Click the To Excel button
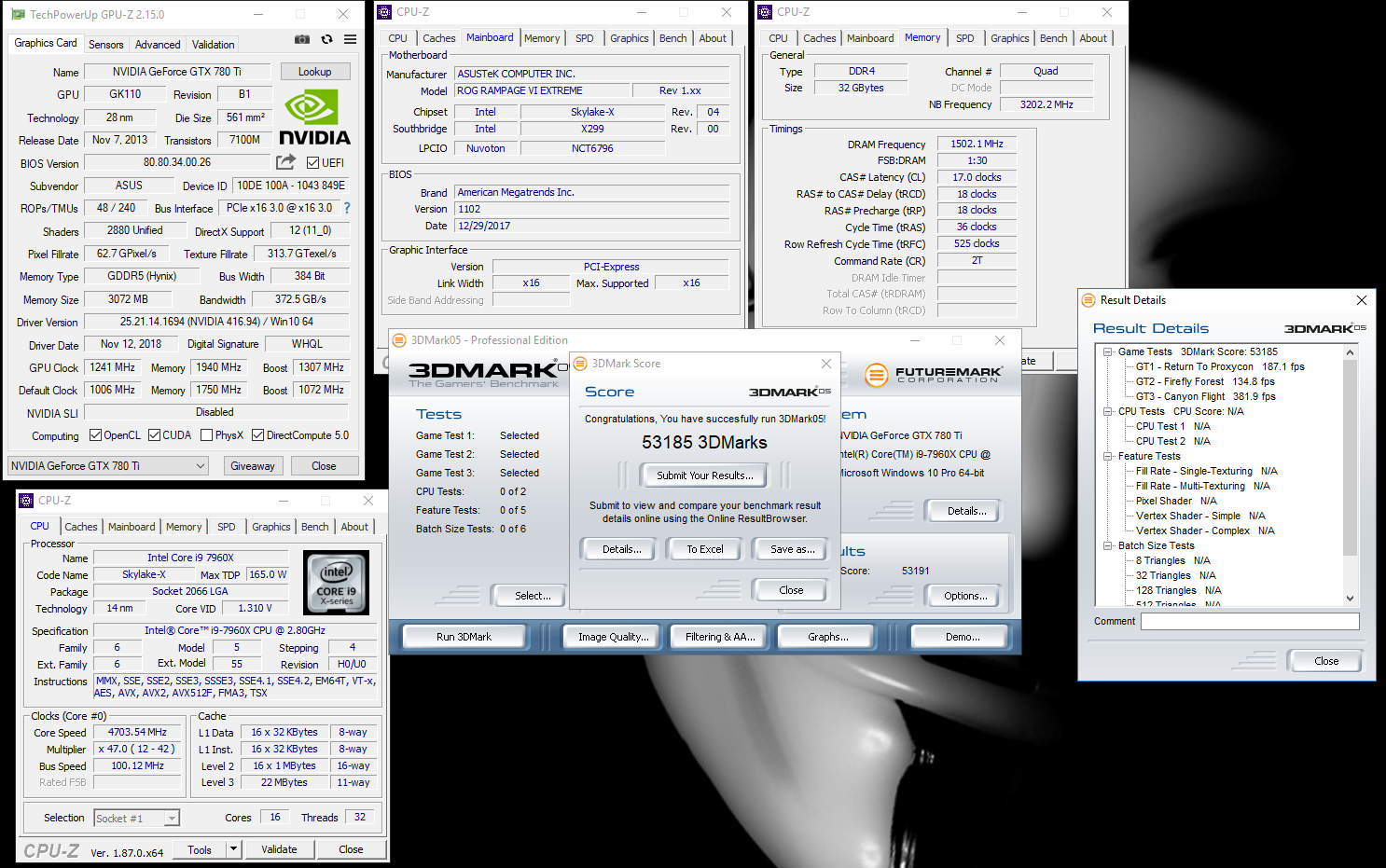Image resolution: width=1386 pixels, height=868 pixels. point(705,549)
